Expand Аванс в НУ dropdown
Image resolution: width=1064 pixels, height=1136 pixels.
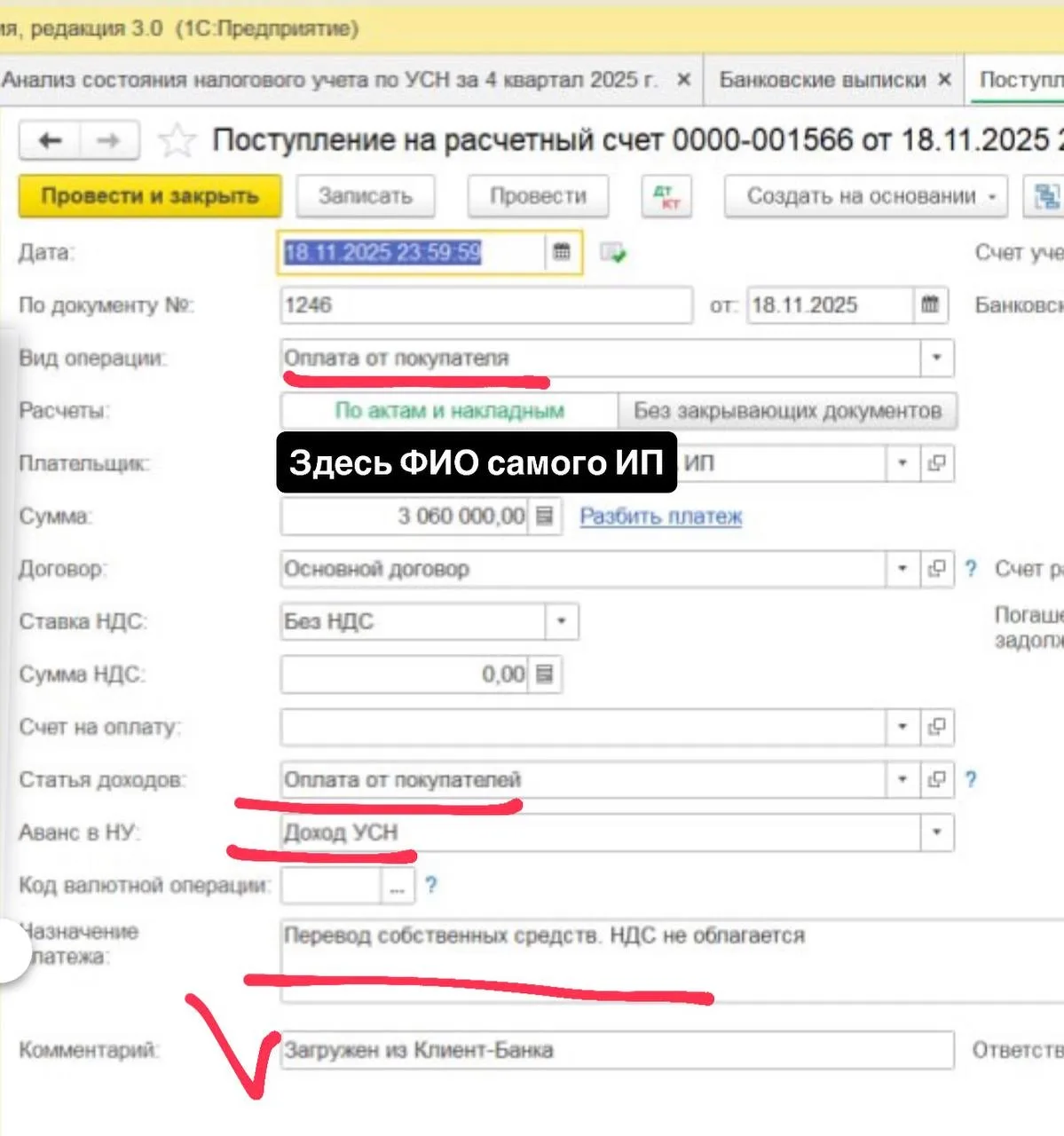pos(937,832)
